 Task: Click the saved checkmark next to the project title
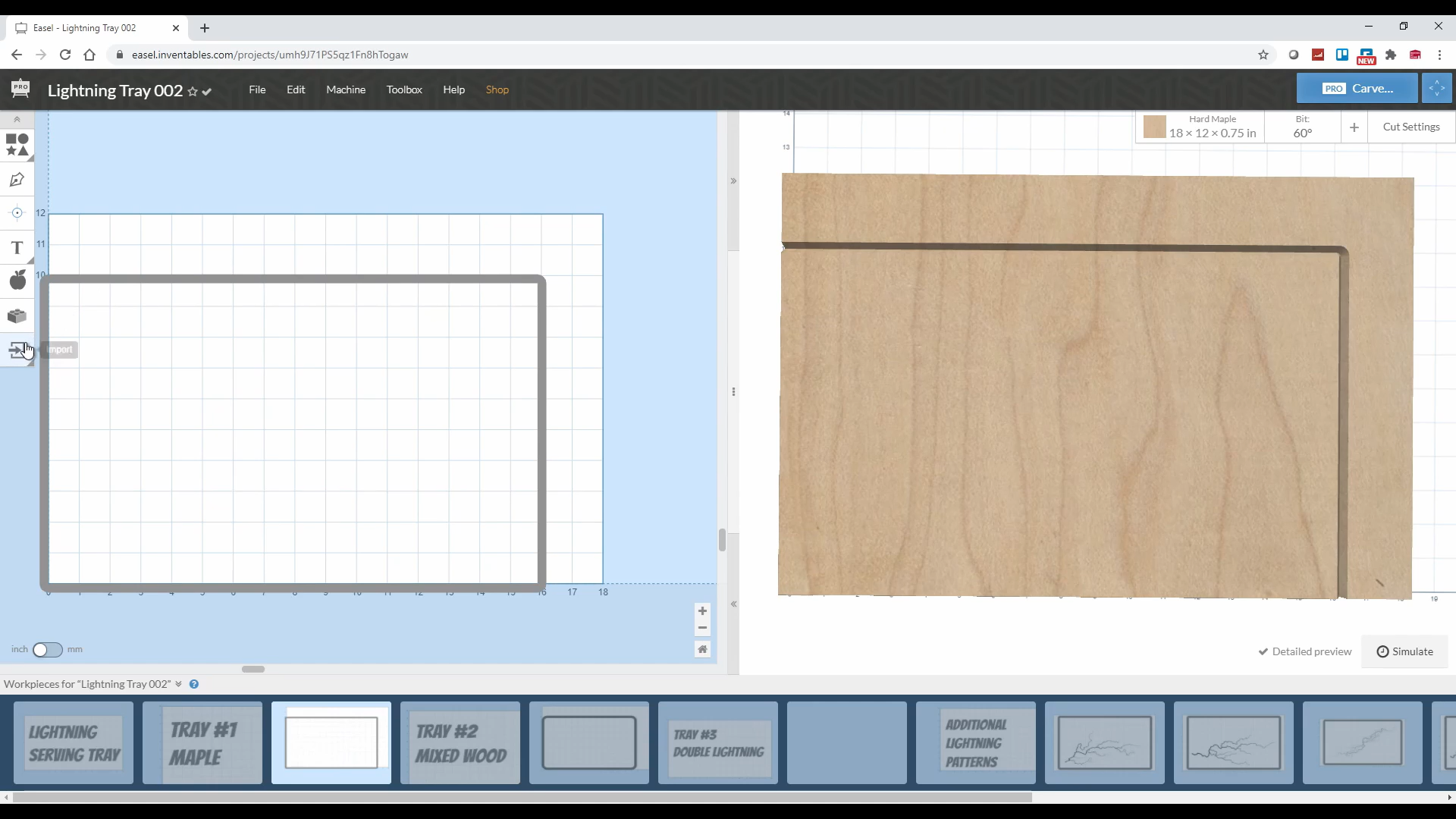click(x=207, y=92)
